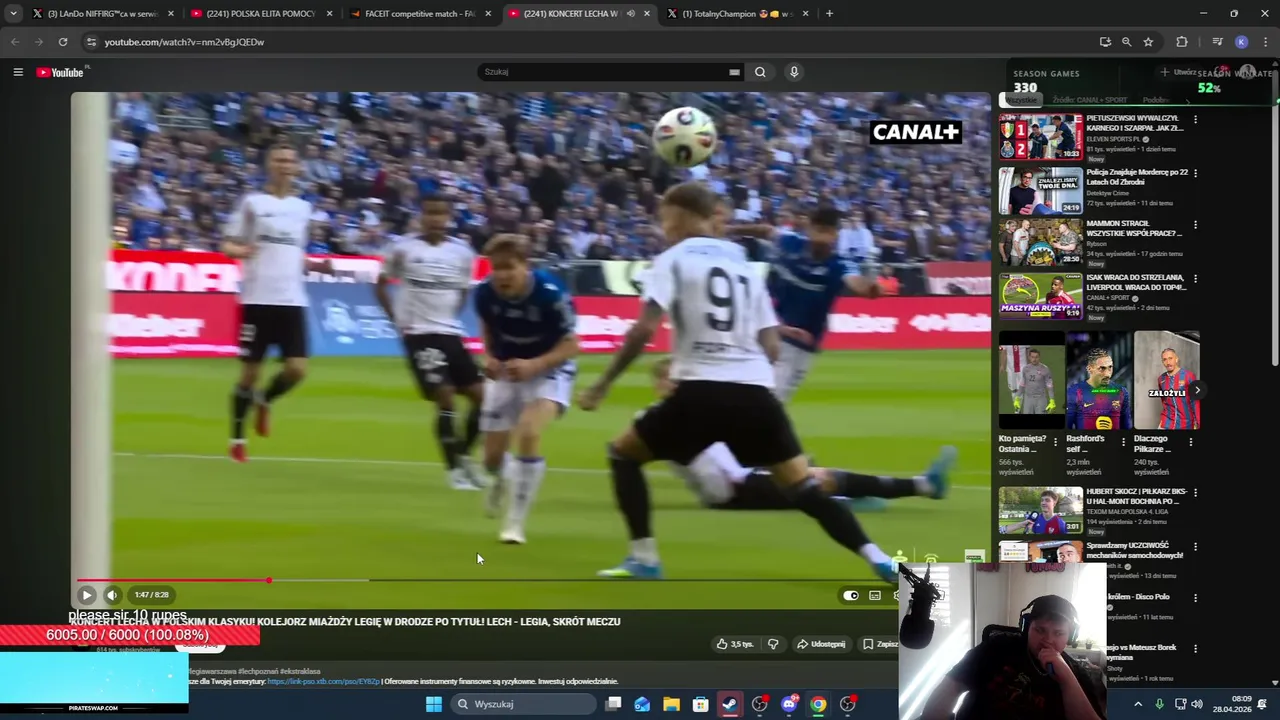View site information icon in address bar

click(x=91, y=42)
